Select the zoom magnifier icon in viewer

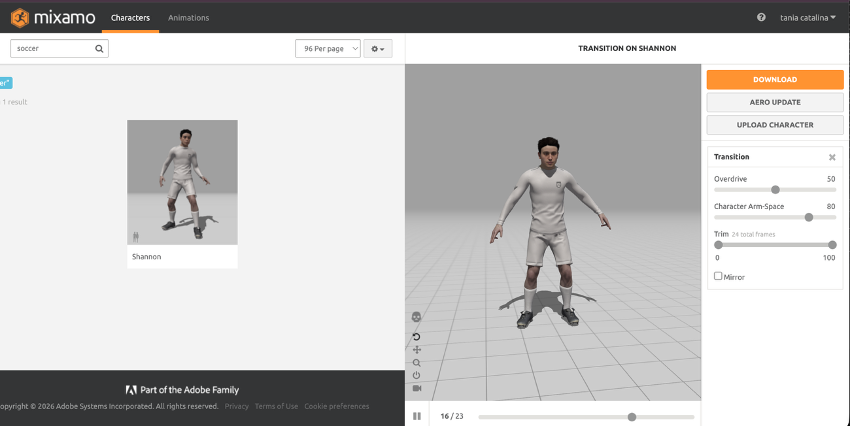point(416,363)
